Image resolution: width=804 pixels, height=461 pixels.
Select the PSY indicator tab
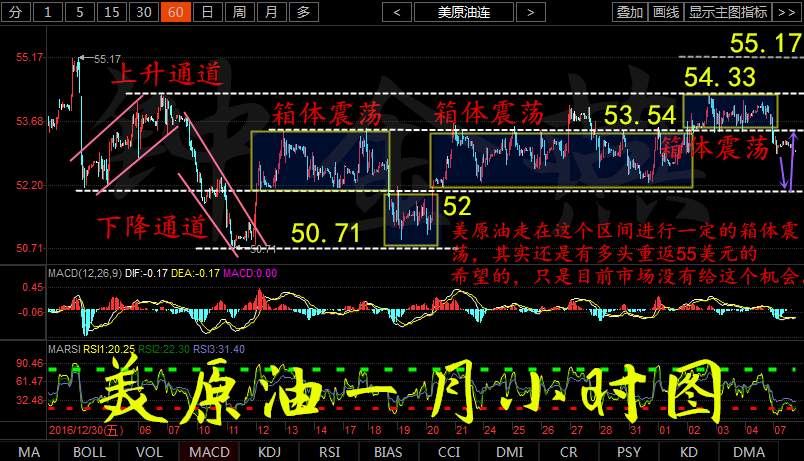(x=629, y=452)
